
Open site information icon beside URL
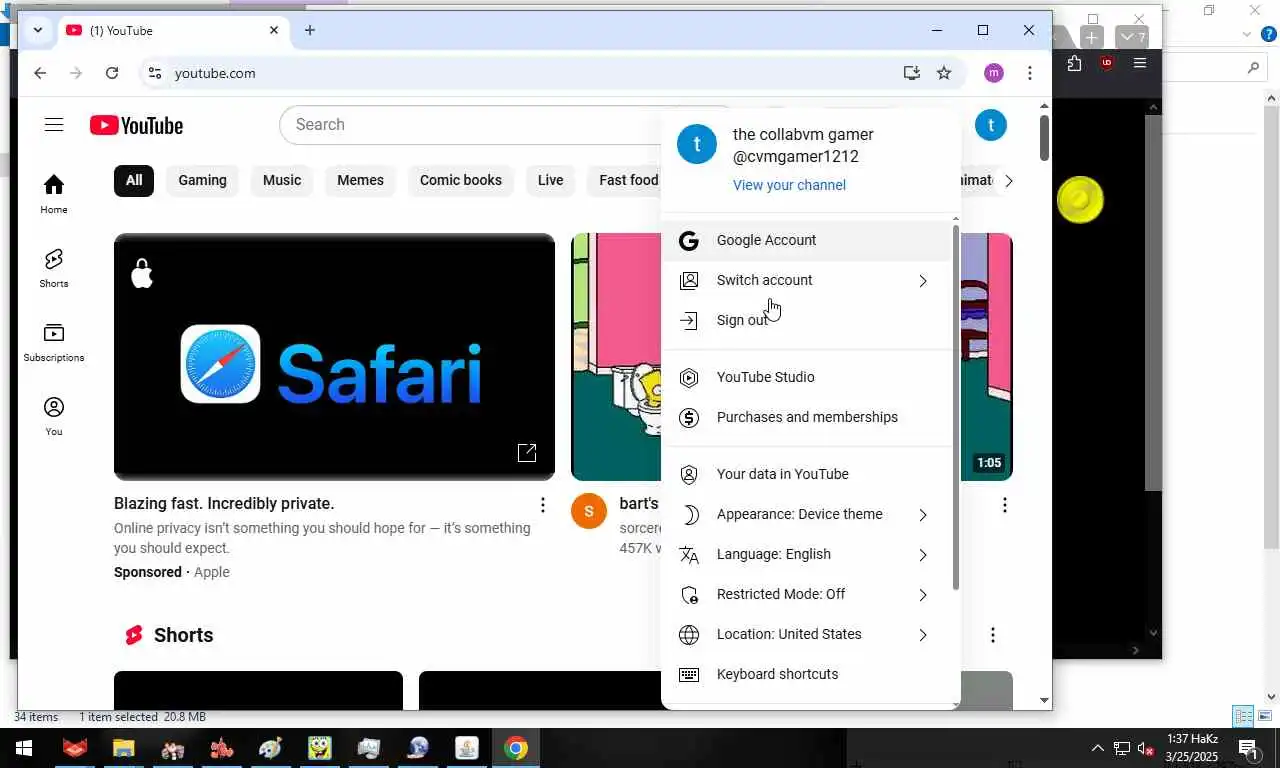coord(153,73)
